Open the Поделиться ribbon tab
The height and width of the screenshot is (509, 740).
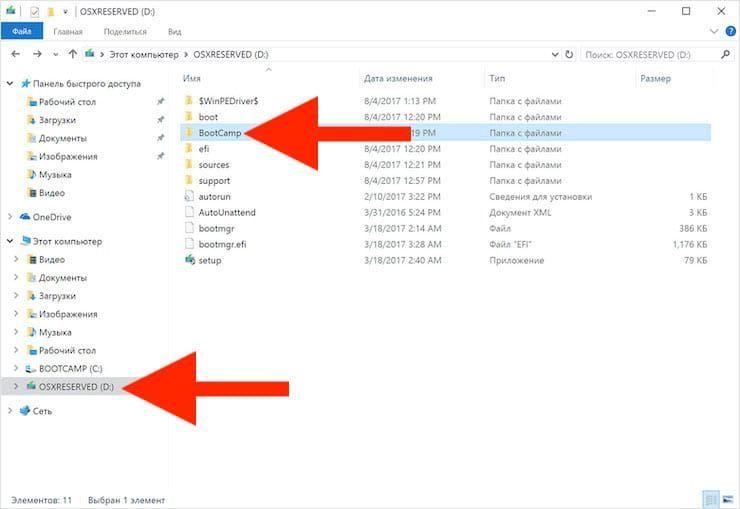tap(125, 32)
